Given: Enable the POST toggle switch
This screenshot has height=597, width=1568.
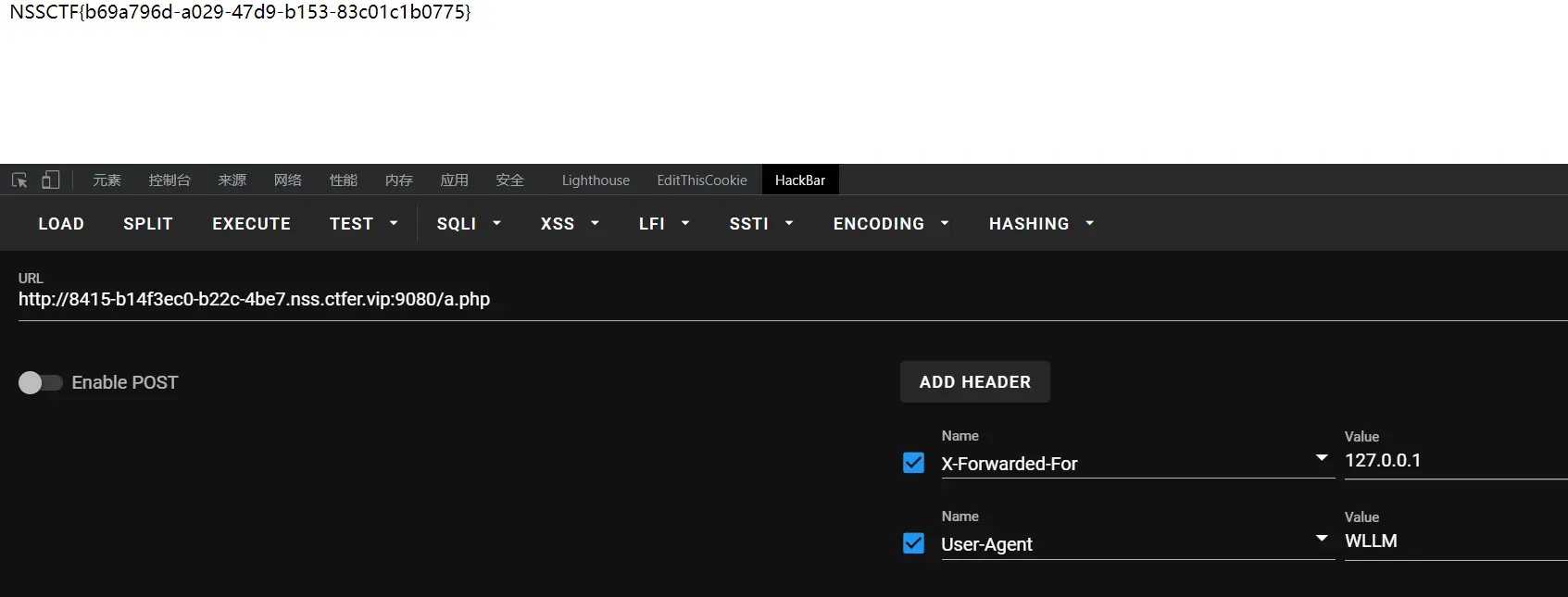Looking at the screenshot, I should pyautogui.click(x=40, y=382).
